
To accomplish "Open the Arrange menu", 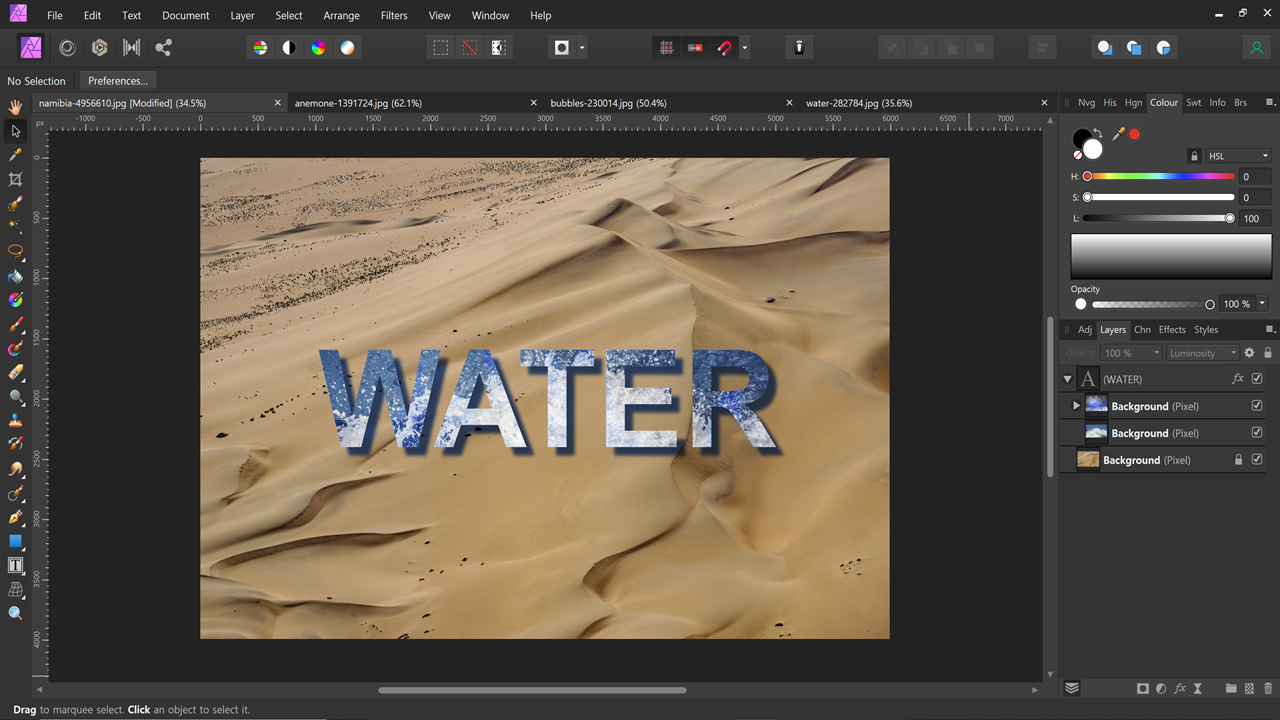I will pyautogui.click(x=341, y=15).
